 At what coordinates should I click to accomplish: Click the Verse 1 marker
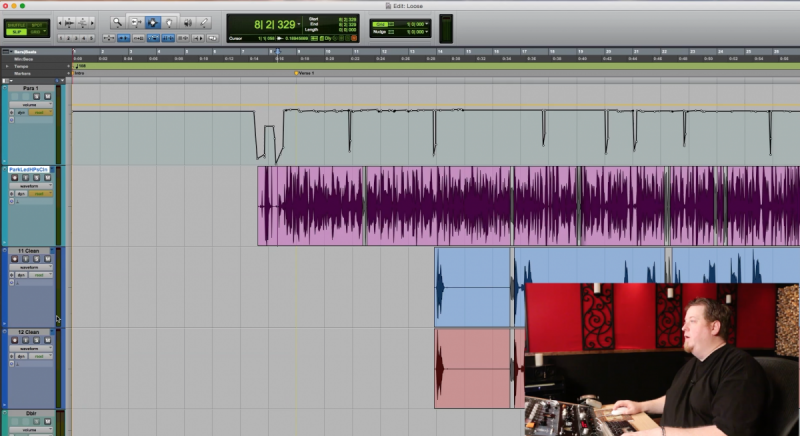(x=305, y=73)
